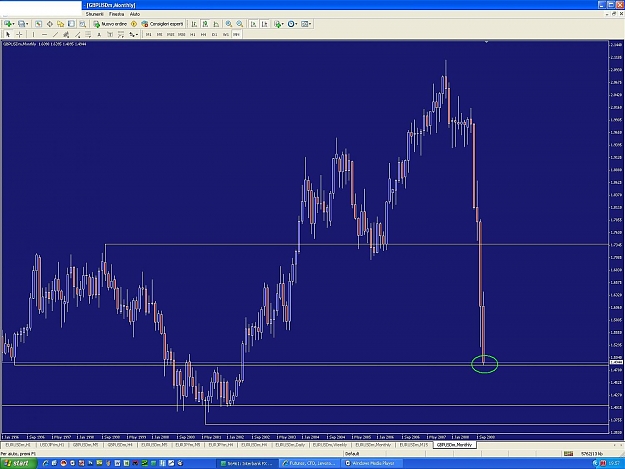The image size is (625, 469).
Task: Open the Navigator folder icon
Action: (60, 24)
